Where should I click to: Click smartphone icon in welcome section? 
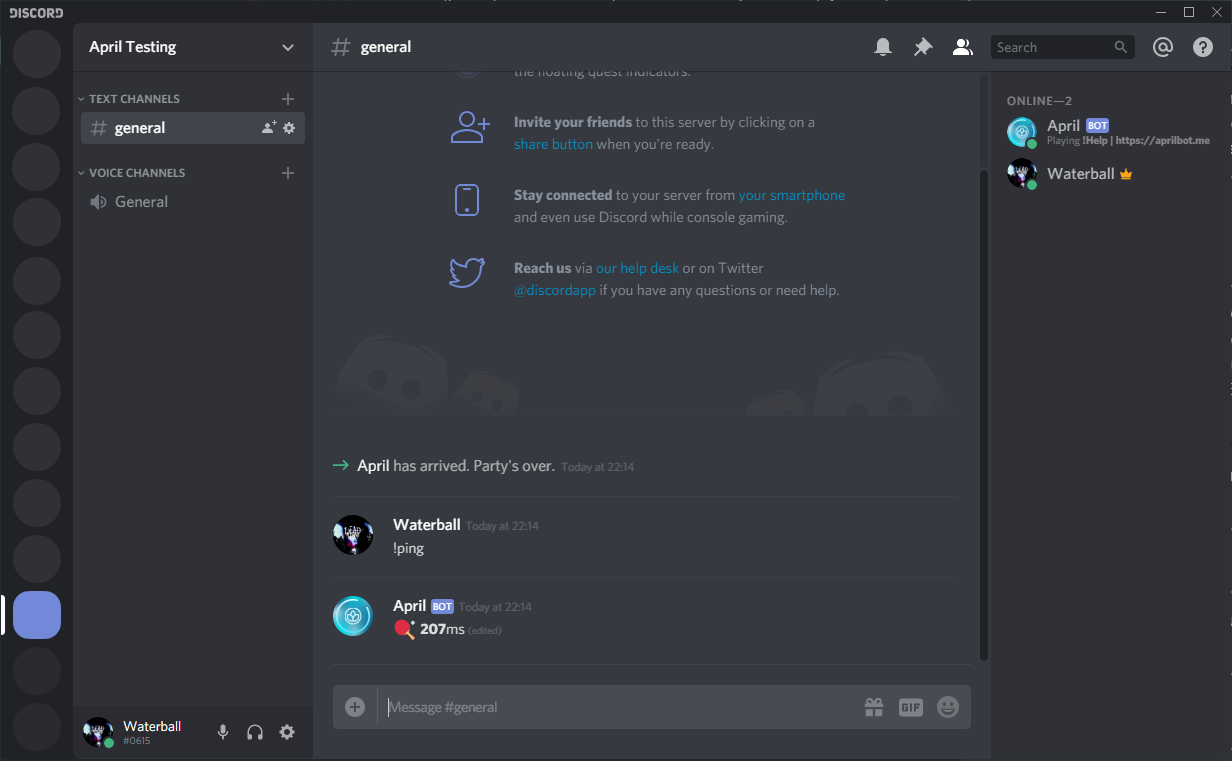(x=467, y=199)
